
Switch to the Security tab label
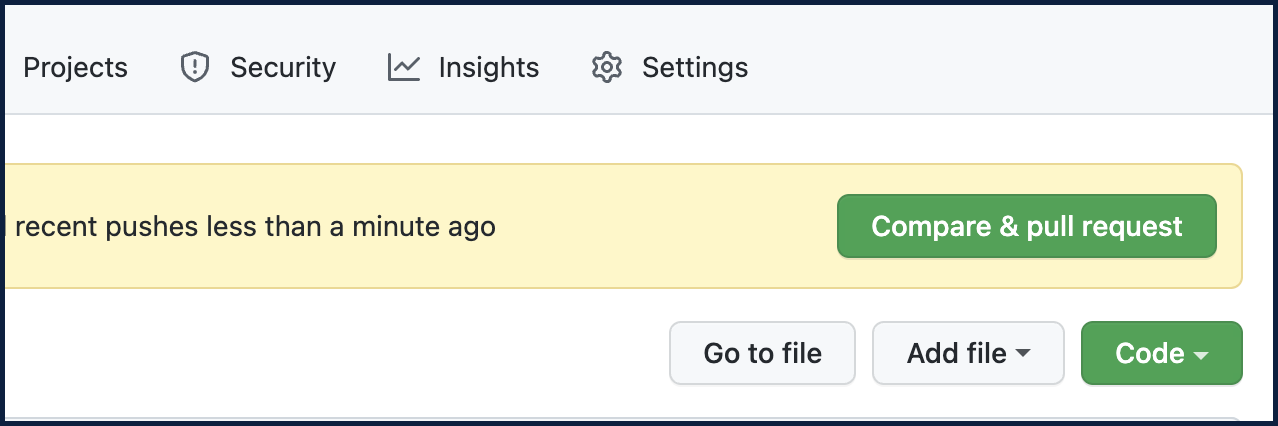point(283,68)
